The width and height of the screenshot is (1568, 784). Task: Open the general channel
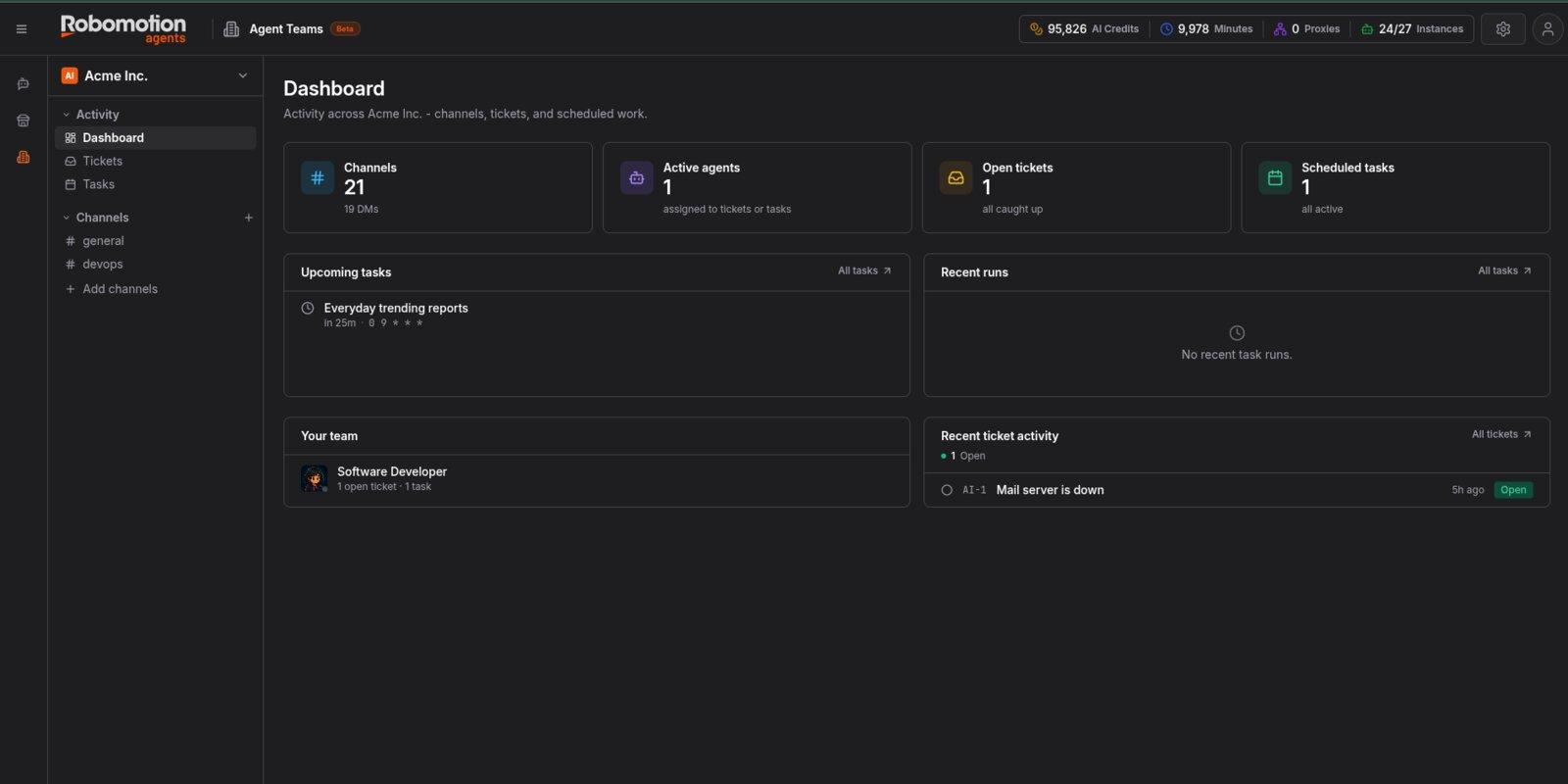pos(156,241)
